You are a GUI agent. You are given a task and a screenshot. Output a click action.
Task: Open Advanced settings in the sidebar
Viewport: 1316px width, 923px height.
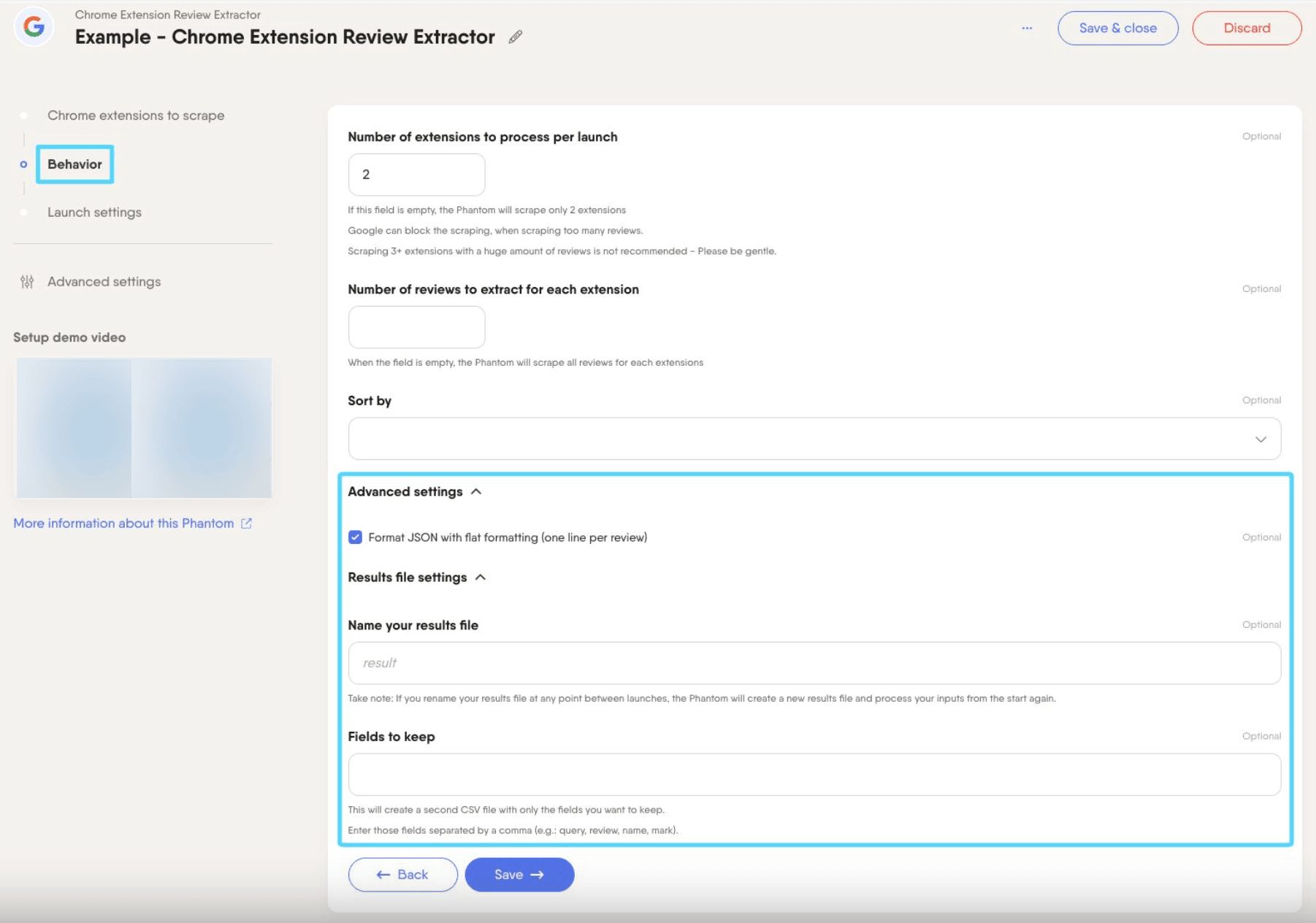click(104, 282)
